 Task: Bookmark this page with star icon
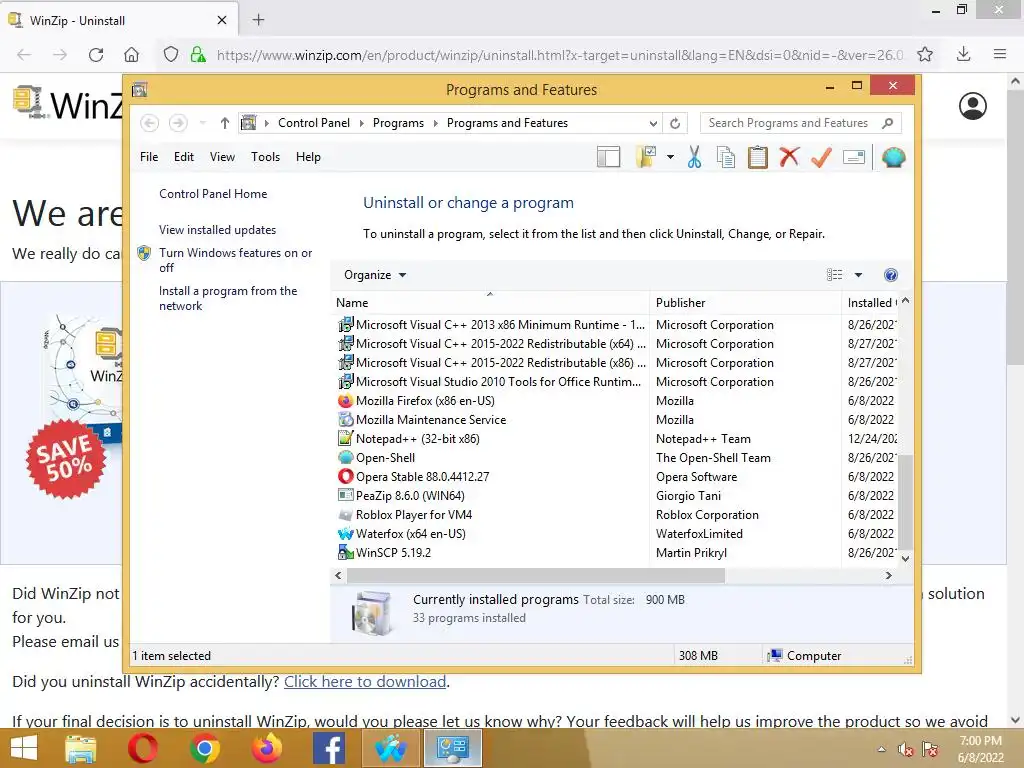coord(925,55)
